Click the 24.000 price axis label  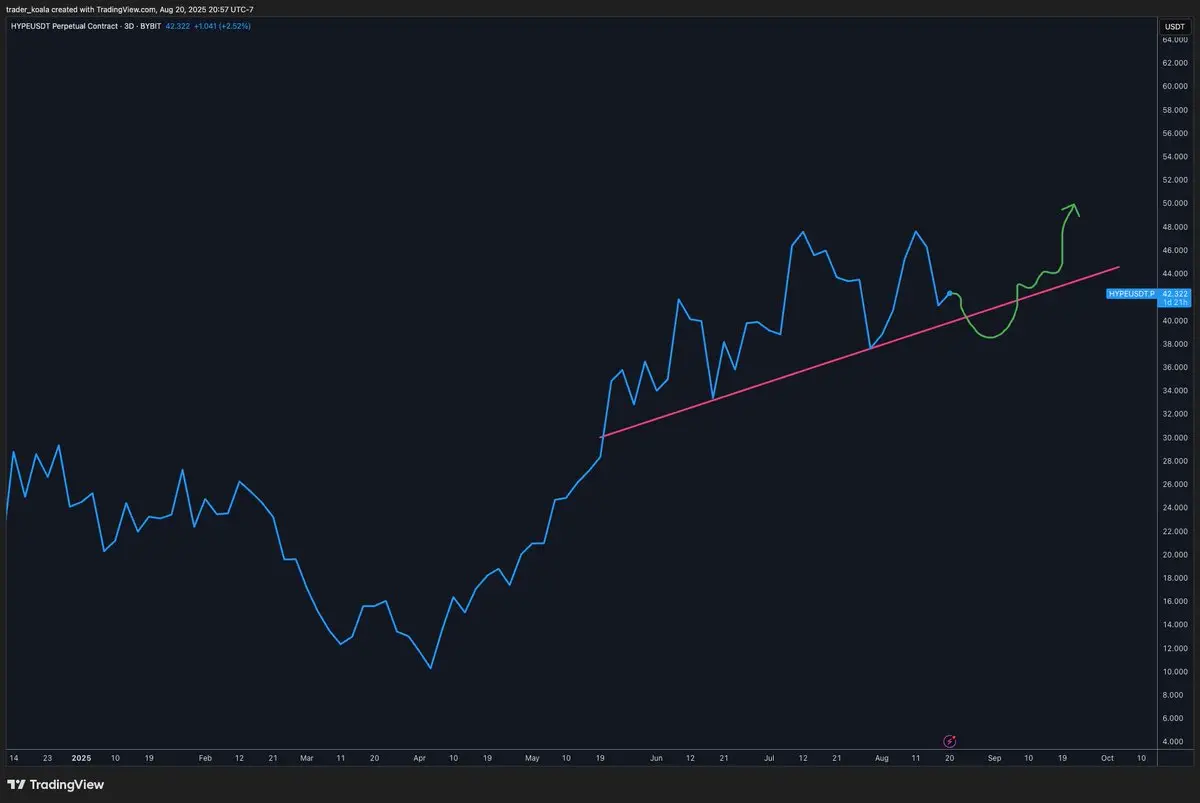(x=1174, y=508)
